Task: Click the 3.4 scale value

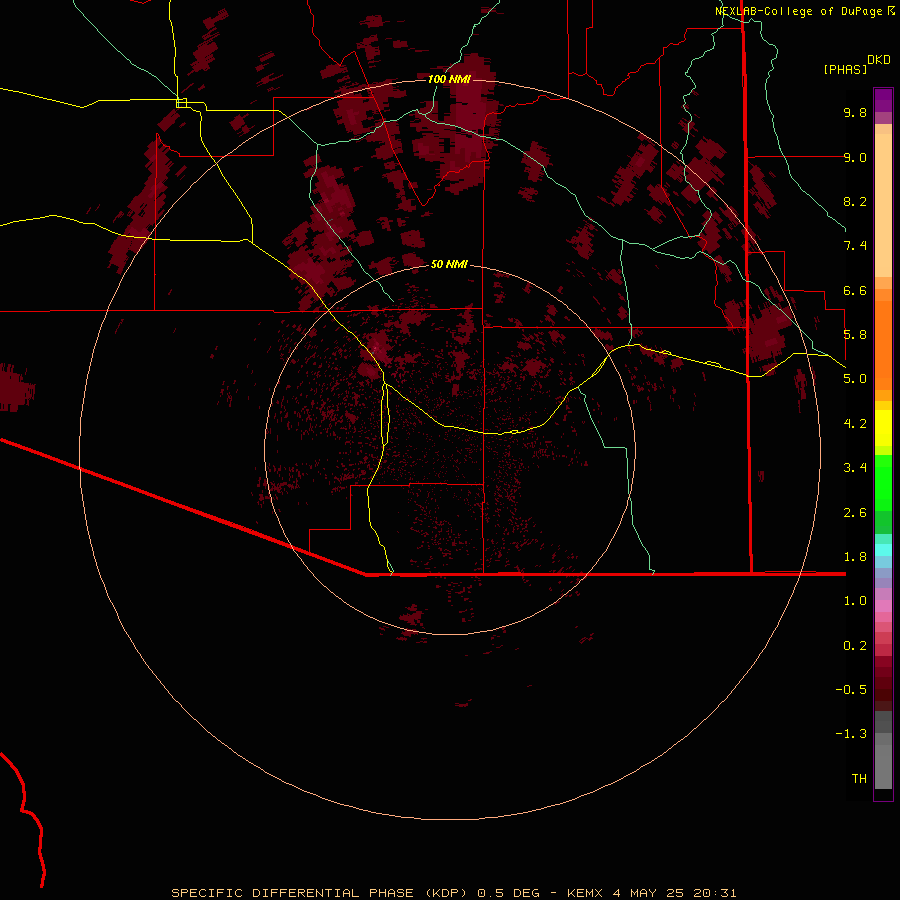Action: pyautogui.click(x=855, y=468)
